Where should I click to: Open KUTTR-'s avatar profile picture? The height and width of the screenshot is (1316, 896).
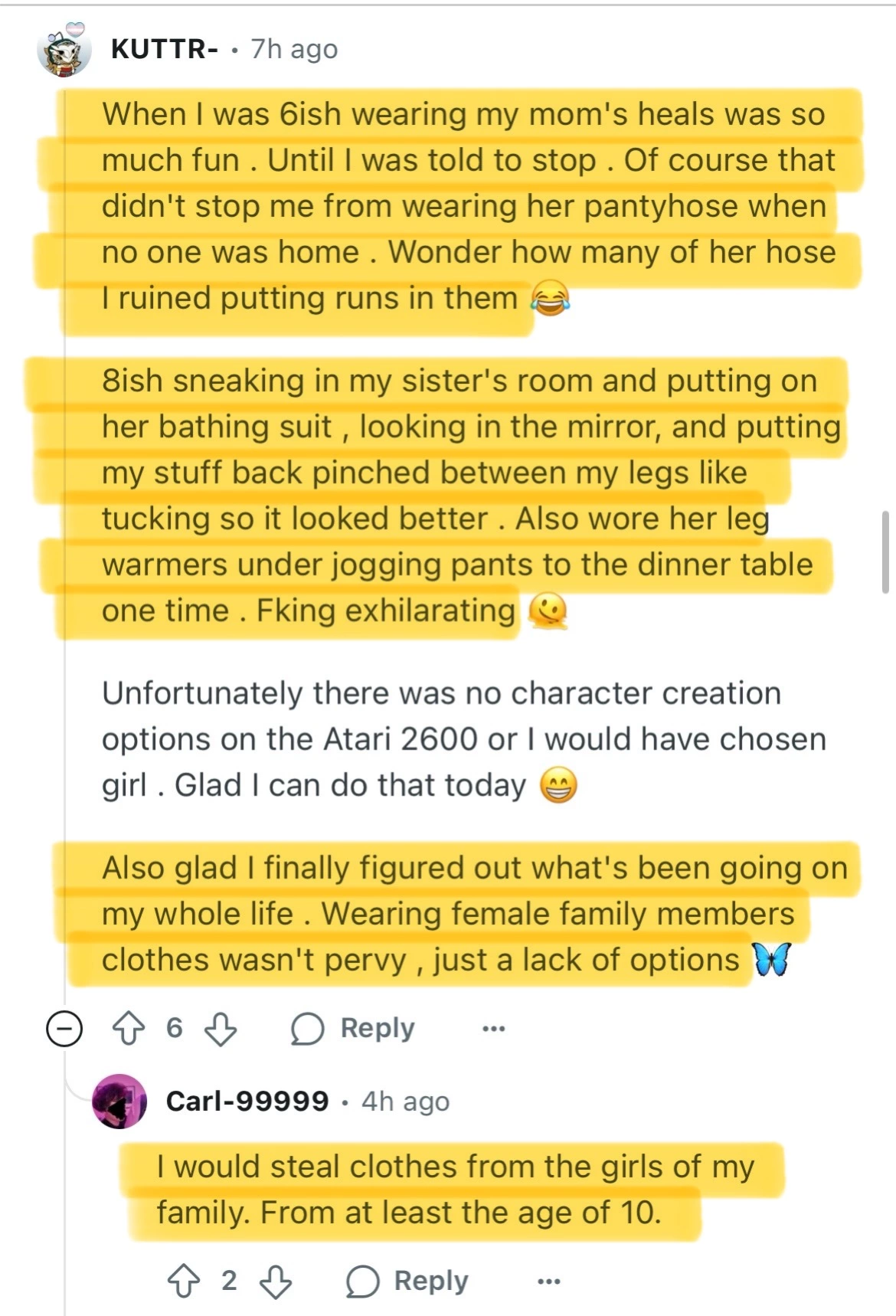pos(64,51)
